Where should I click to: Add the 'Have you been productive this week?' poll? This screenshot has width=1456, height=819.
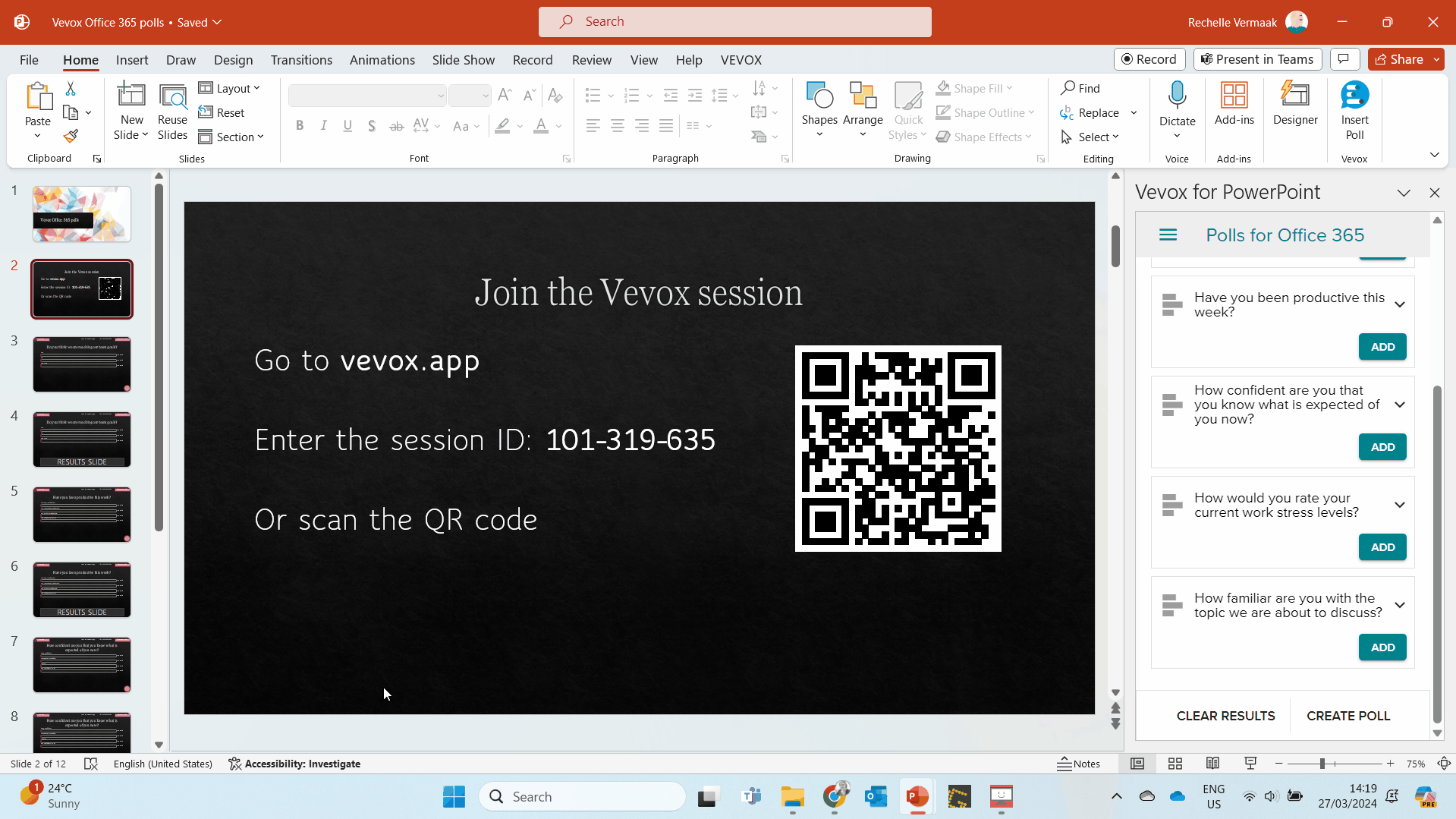[1381, 346]
